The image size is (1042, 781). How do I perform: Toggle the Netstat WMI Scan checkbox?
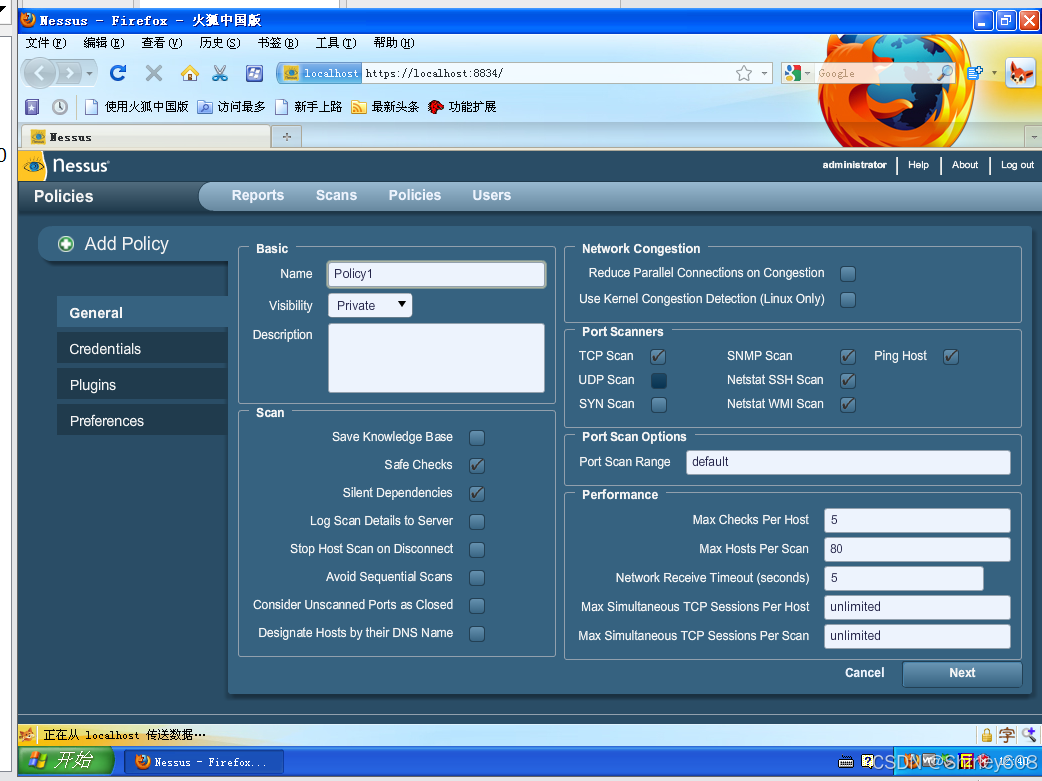[848, 404]
